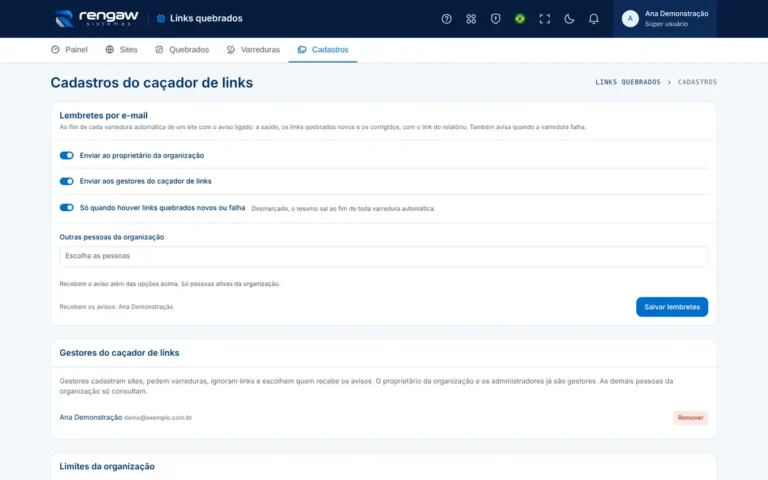
Task: Click the Quebrados tab icon
Action: point(159,49)
